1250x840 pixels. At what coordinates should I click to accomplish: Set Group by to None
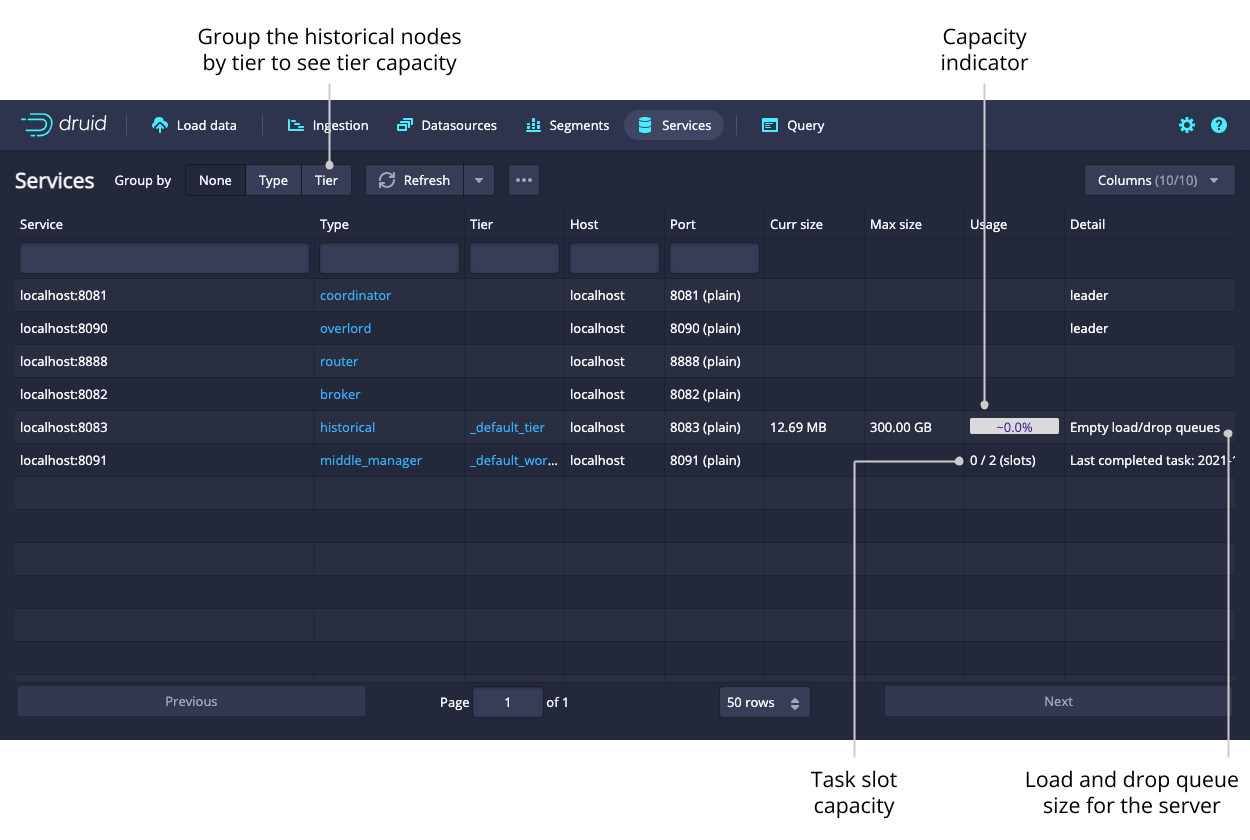click(x=215, y=180)
